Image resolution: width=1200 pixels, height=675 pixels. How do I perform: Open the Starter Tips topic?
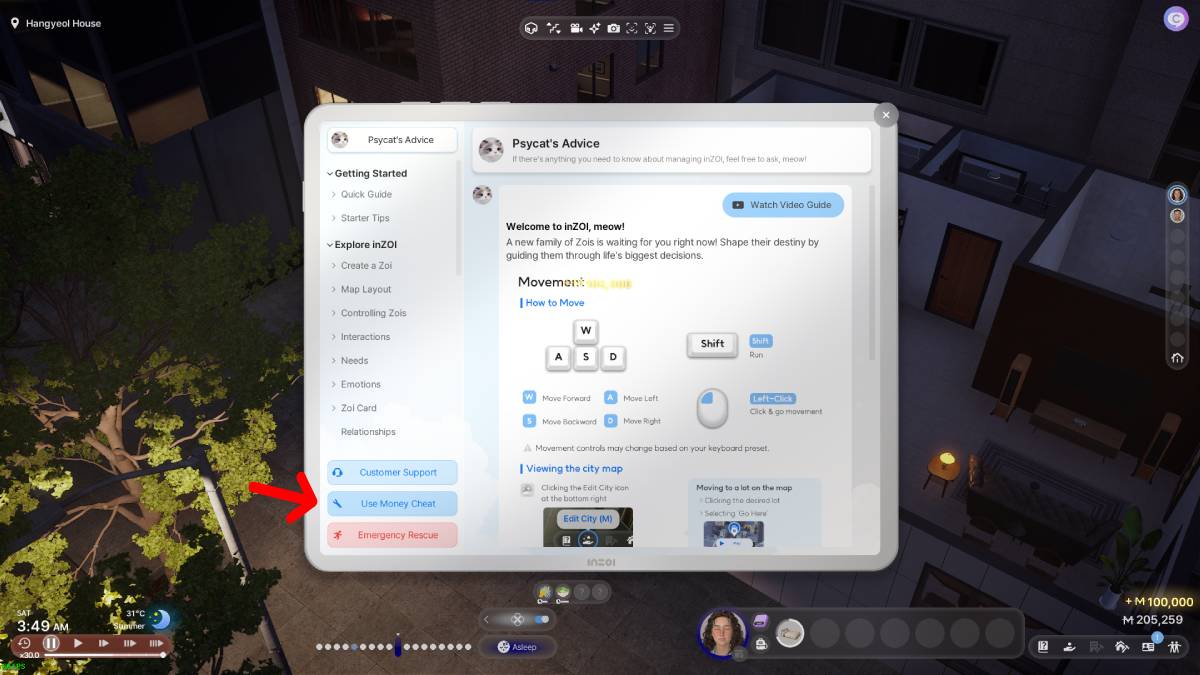pyautogui.click(x=365, y=218)
